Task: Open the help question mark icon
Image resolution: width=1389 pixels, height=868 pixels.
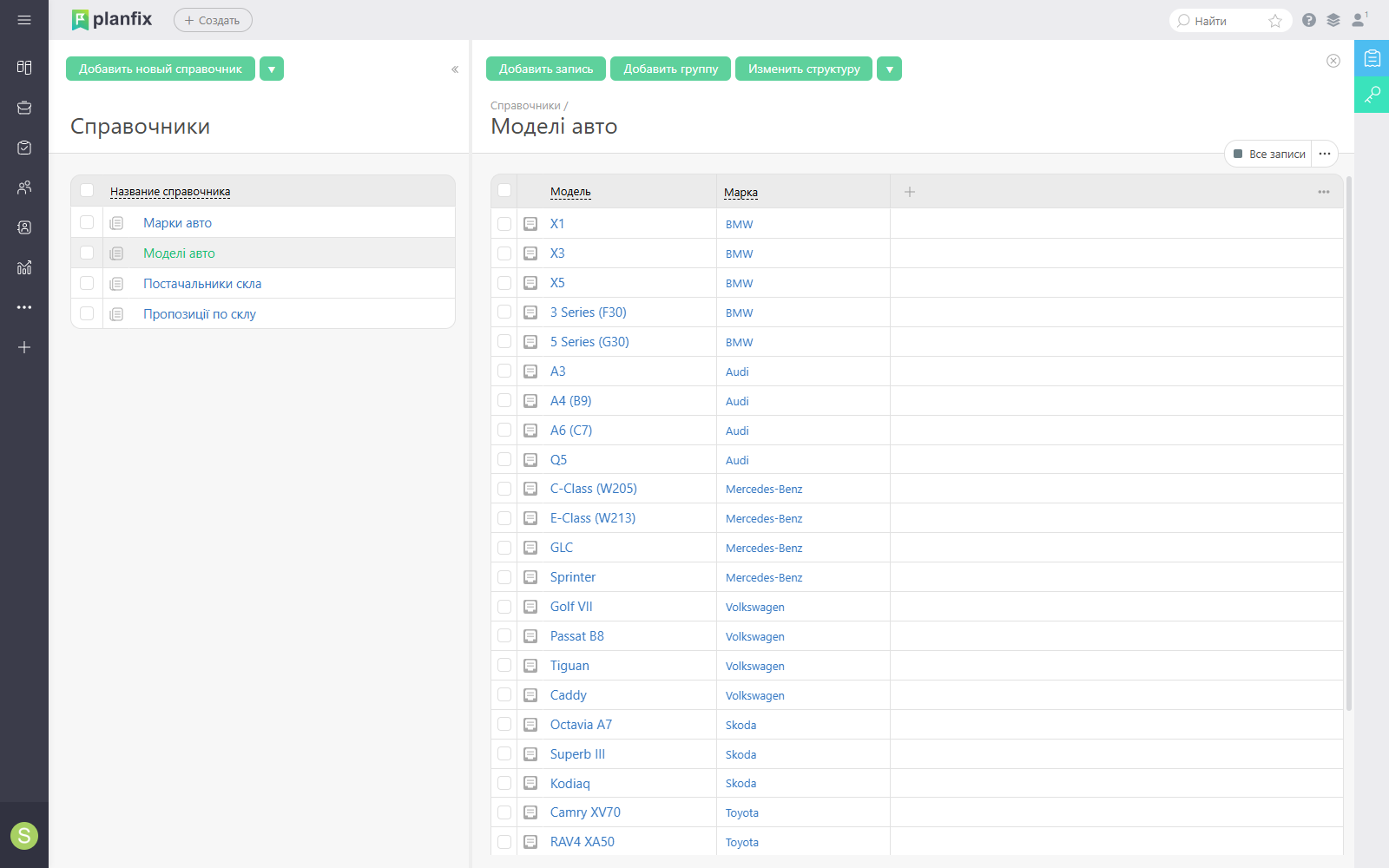Action: 1309,20
